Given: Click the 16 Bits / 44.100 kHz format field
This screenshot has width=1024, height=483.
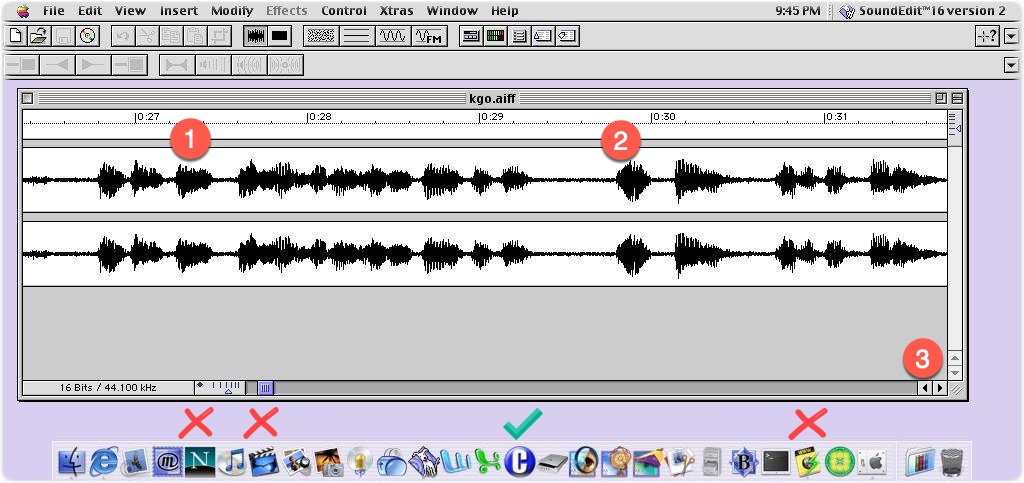Looking at the screenshot, I should (108, 388).
